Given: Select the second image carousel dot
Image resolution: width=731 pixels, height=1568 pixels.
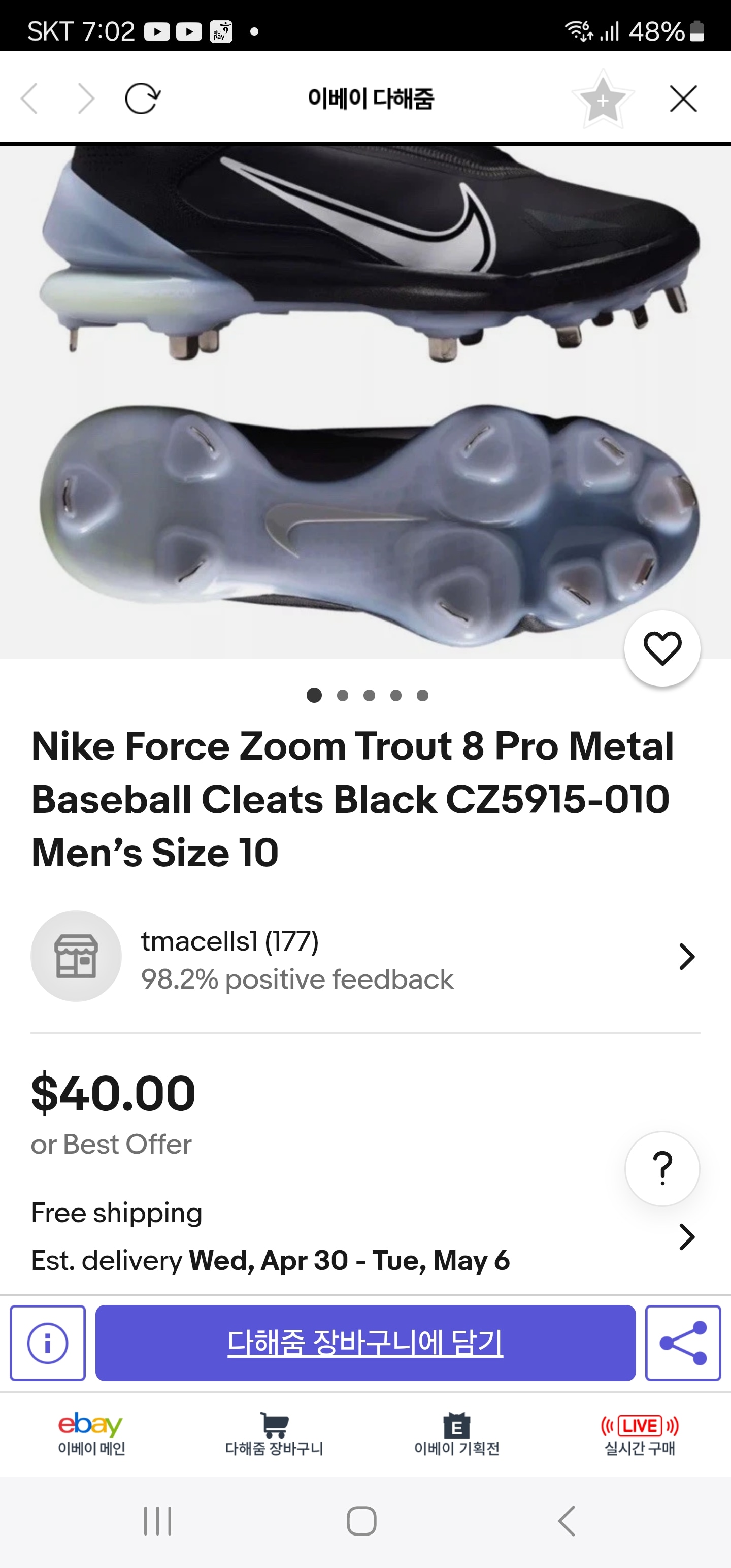Looking at the screenshot, I should (x=343, y=695).
